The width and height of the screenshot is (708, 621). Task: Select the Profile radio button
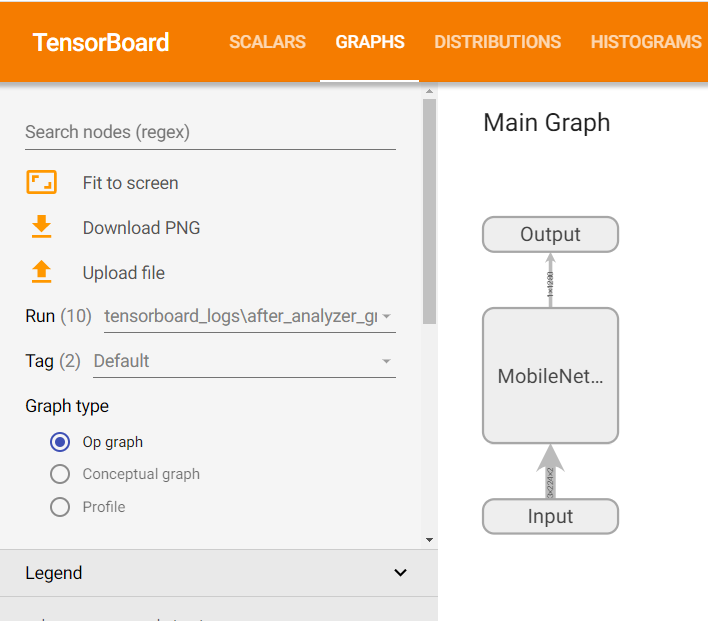(x=60, y=507)
